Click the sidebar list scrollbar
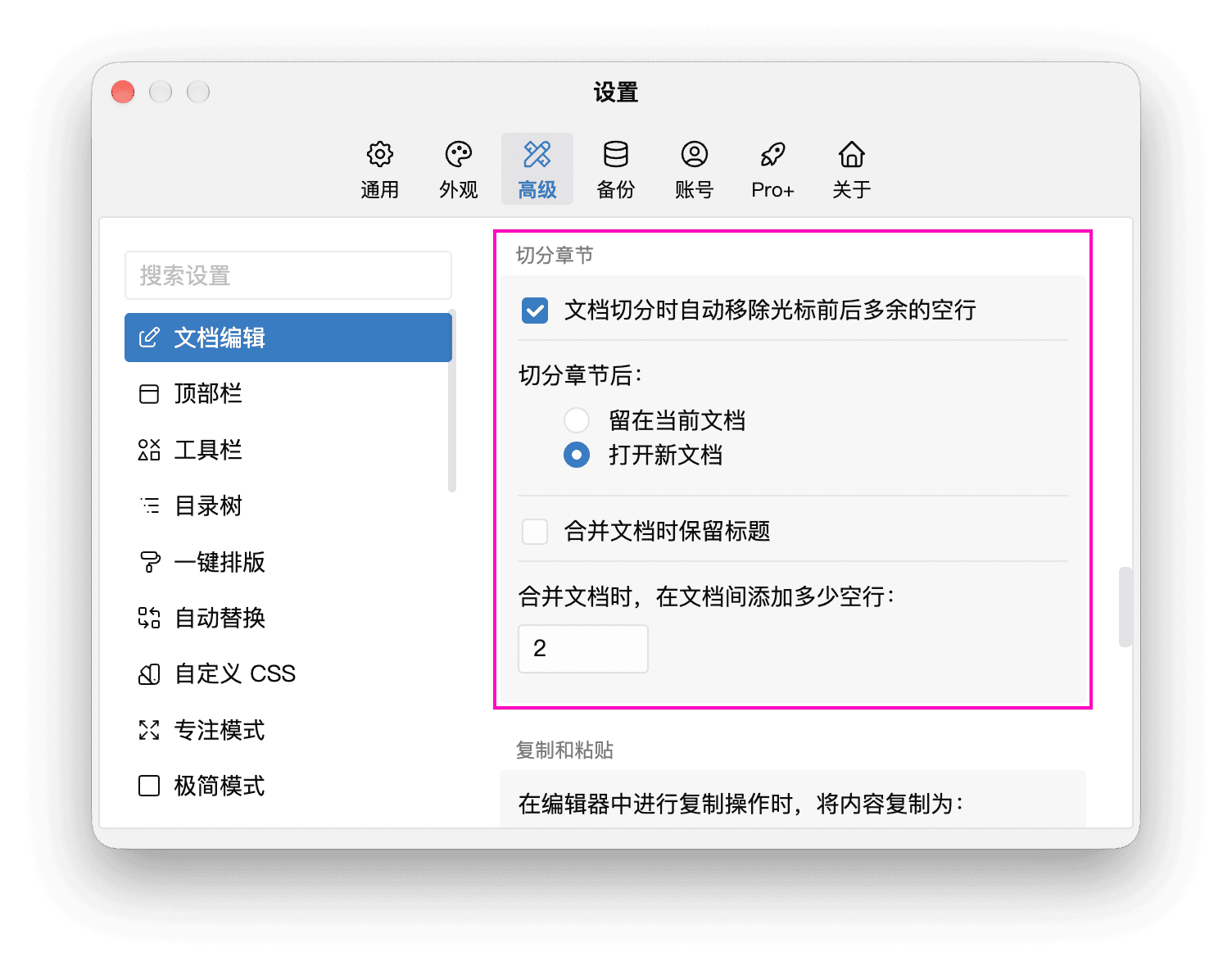 (x=452, y=401)
